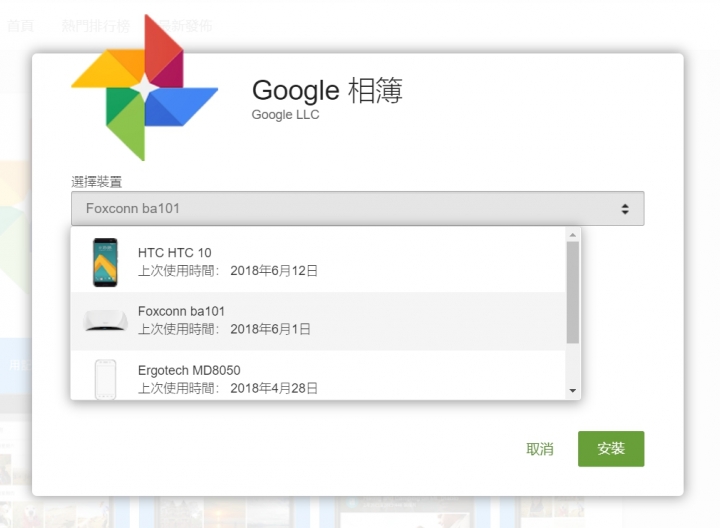The height and width of the screenshot is (528, 720).
Task: Click the 選擇裝置 label
Action: [x=96, y=182]
